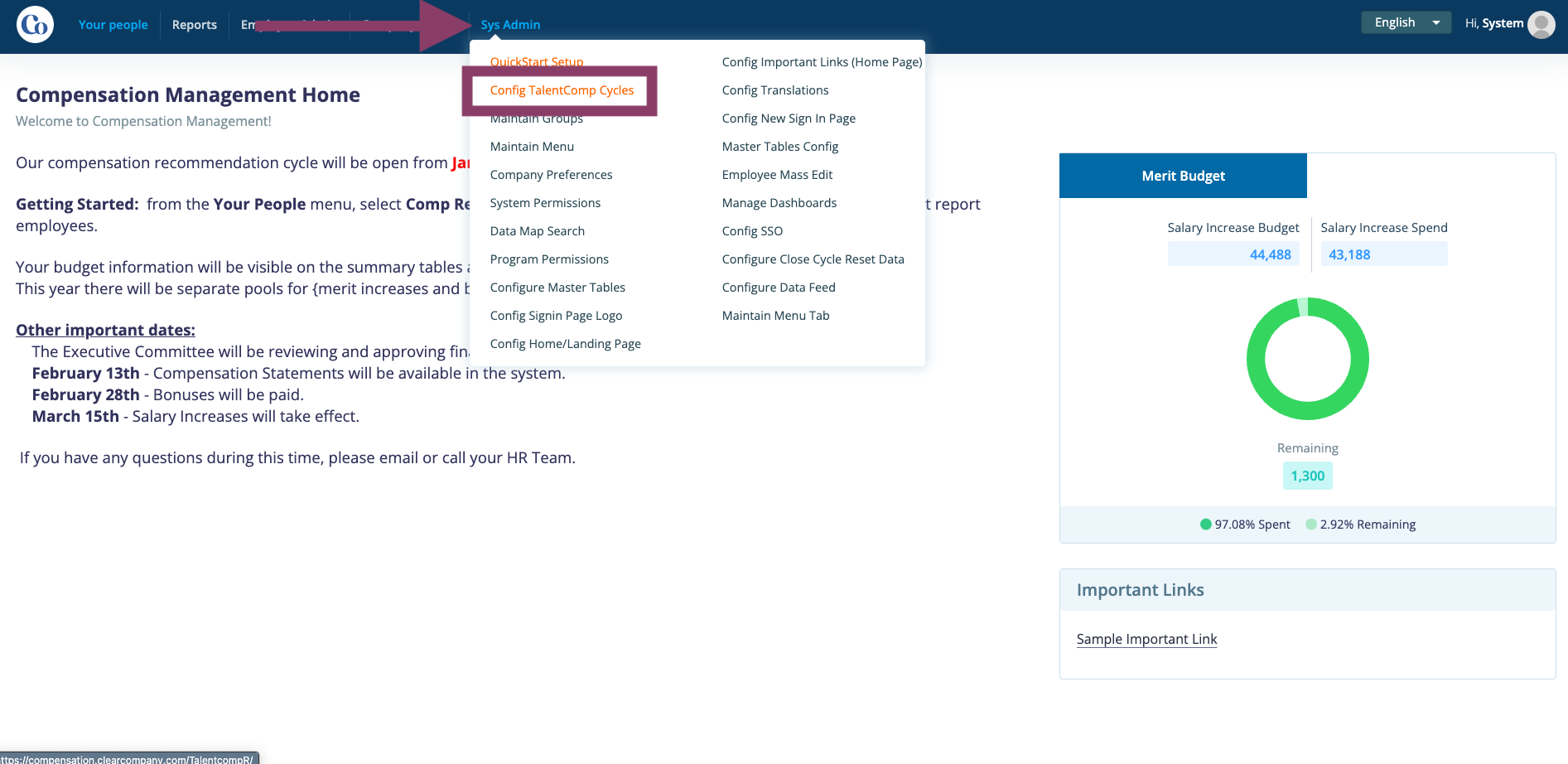Click the green budget donut chart
Viewport: 1568px width, 764px height.
(x=1307, y=359)
